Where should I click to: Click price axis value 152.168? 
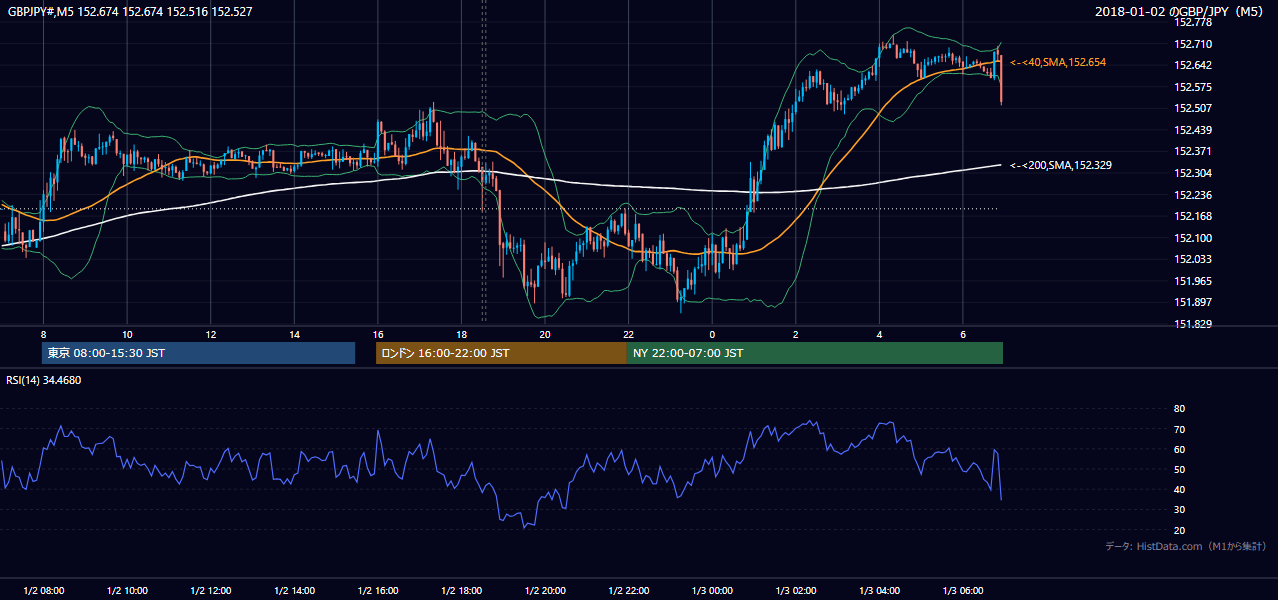pos(1193,216)
